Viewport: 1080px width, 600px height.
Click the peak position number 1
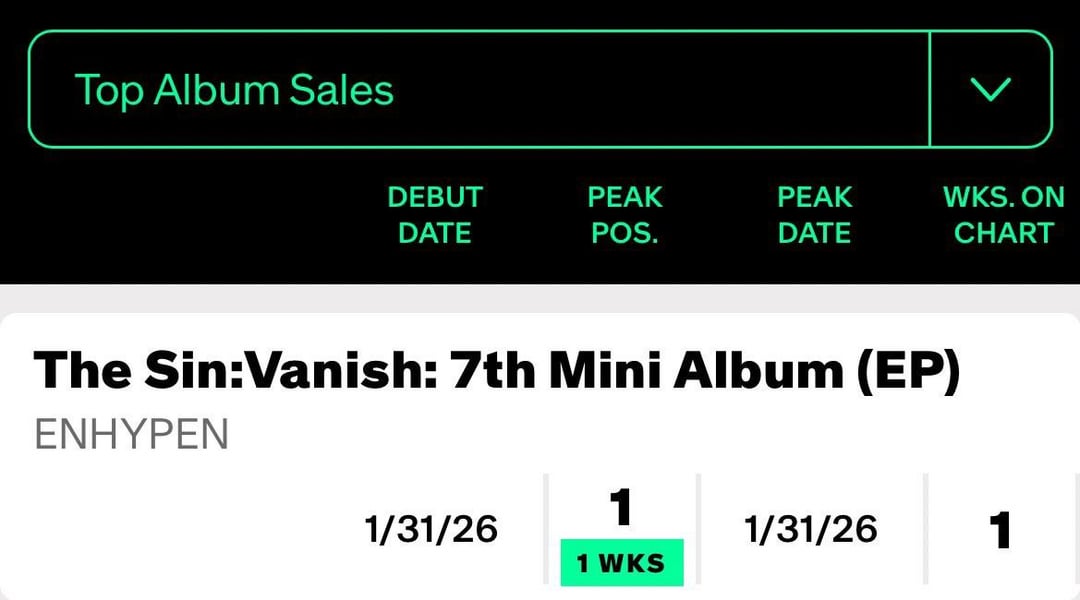point(621,507)
